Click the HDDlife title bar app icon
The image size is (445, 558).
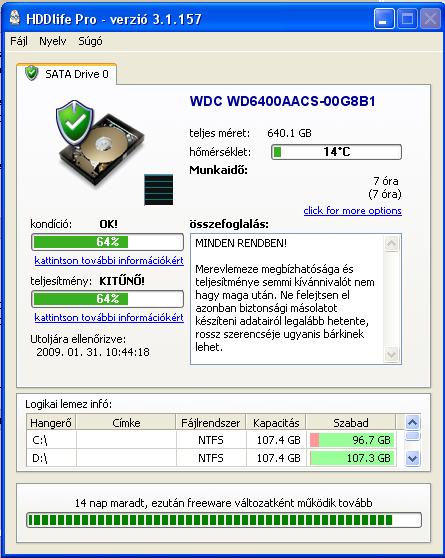coord(15,18)
